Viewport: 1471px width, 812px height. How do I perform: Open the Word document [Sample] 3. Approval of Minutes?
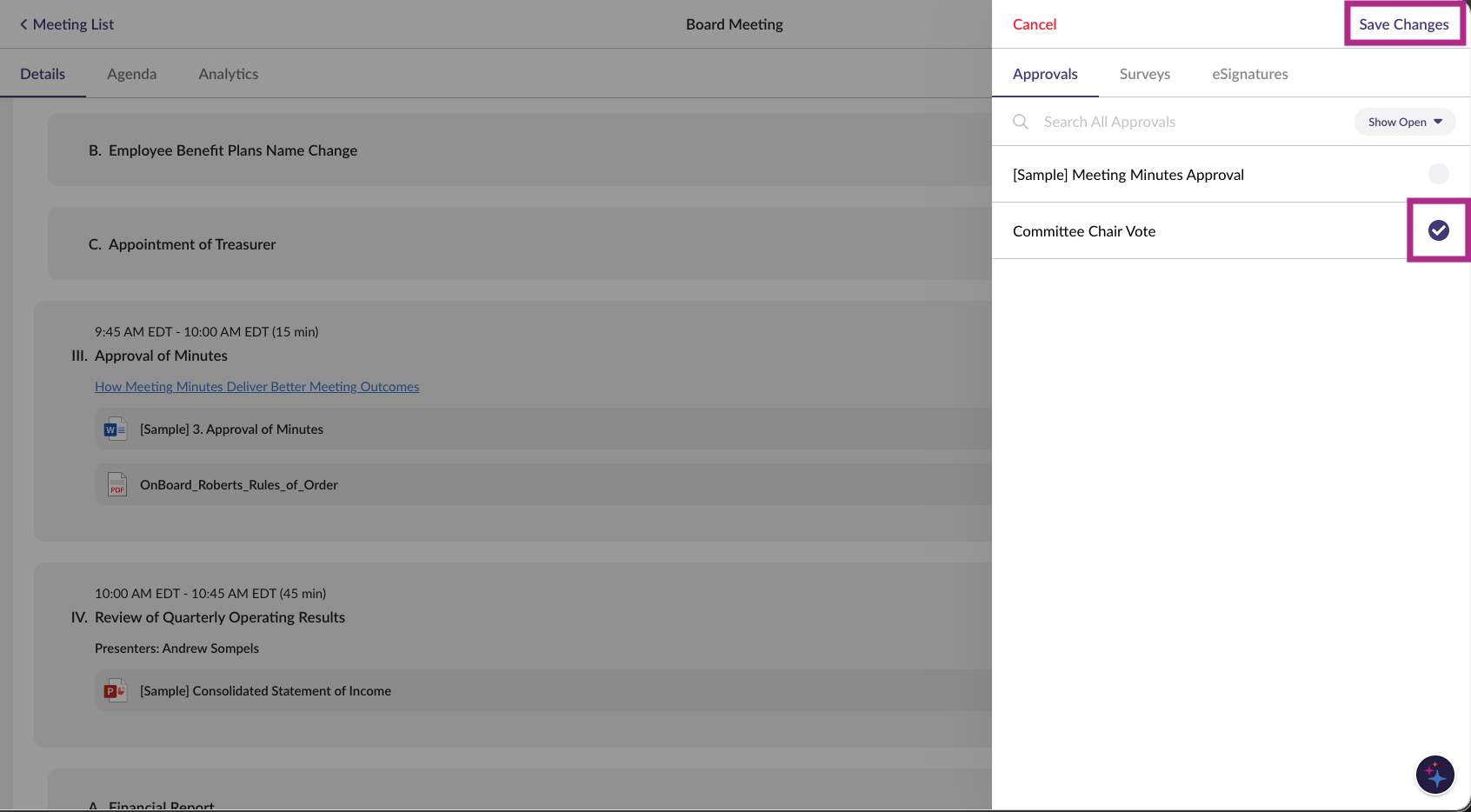pos(230,429)
